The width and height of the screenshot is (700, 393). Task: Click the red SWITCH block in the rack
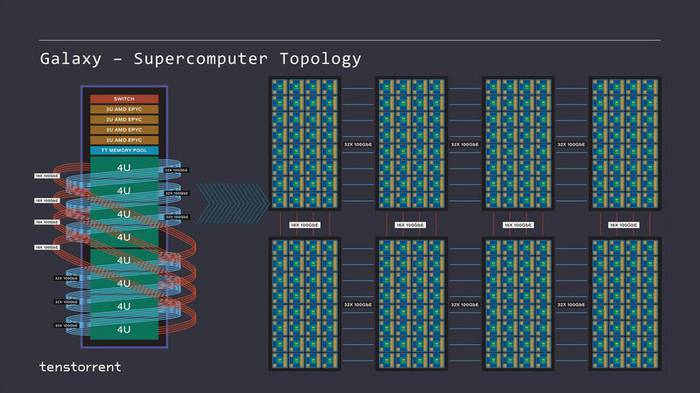pyautogui.click(x=124, y=99)
